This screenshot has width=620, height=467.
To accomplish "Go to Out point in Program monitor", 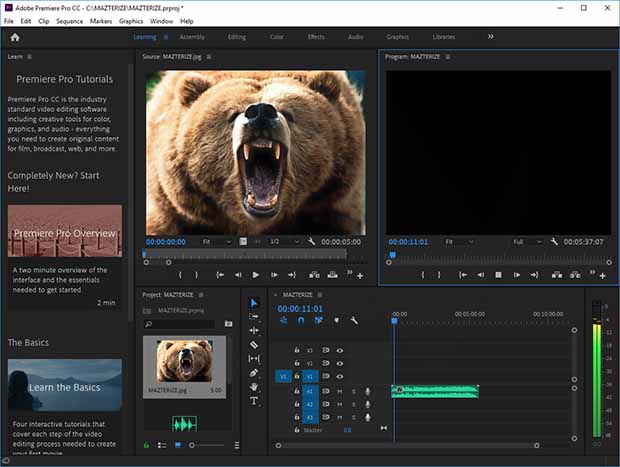I will (x=534, y=275).
